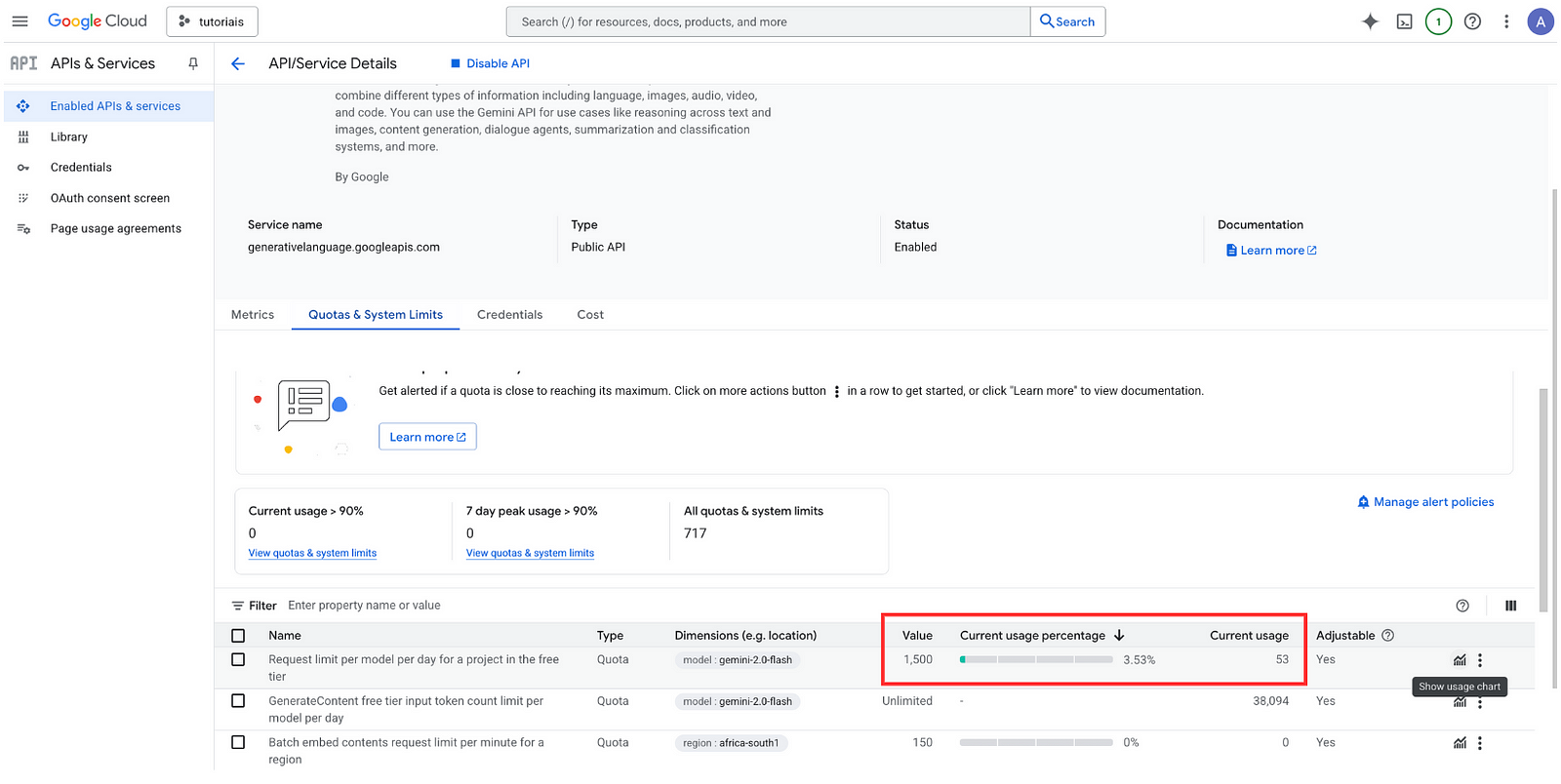Show usage chart for africa-south1 row
Viewport: 1561px width, 784px height.
pos(1460,743)
